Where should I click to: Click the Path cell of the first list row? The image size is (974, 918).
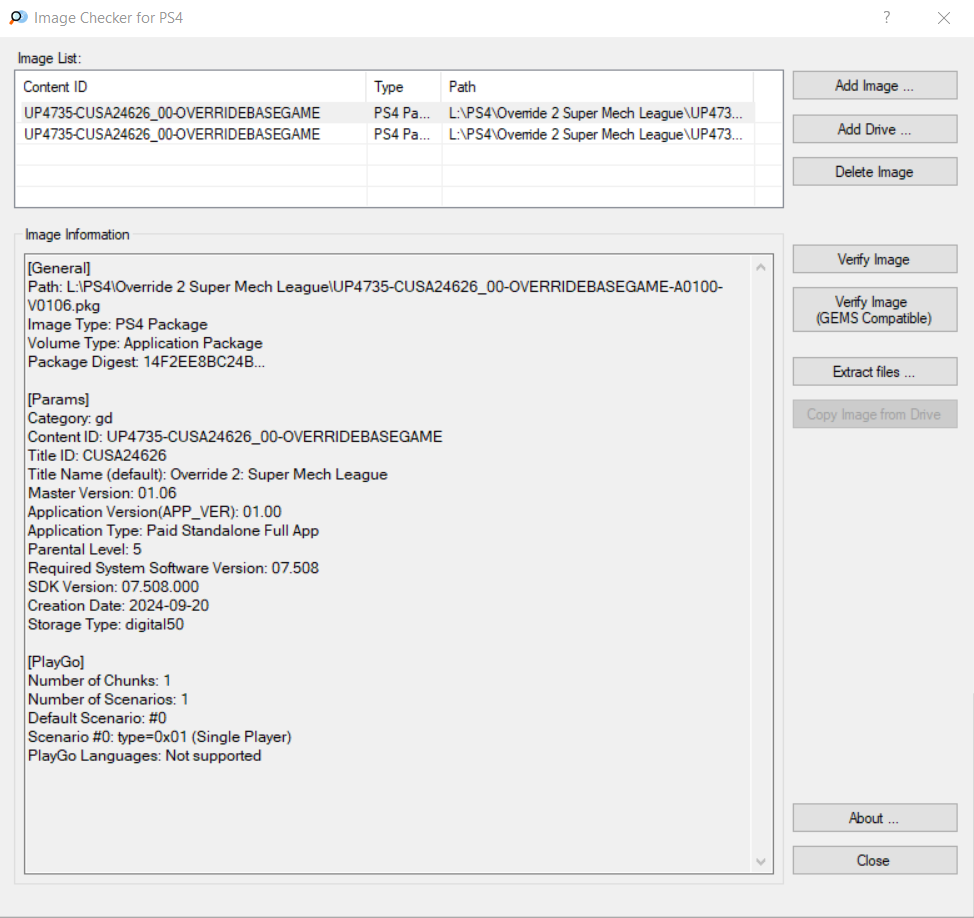coord(596,113)
